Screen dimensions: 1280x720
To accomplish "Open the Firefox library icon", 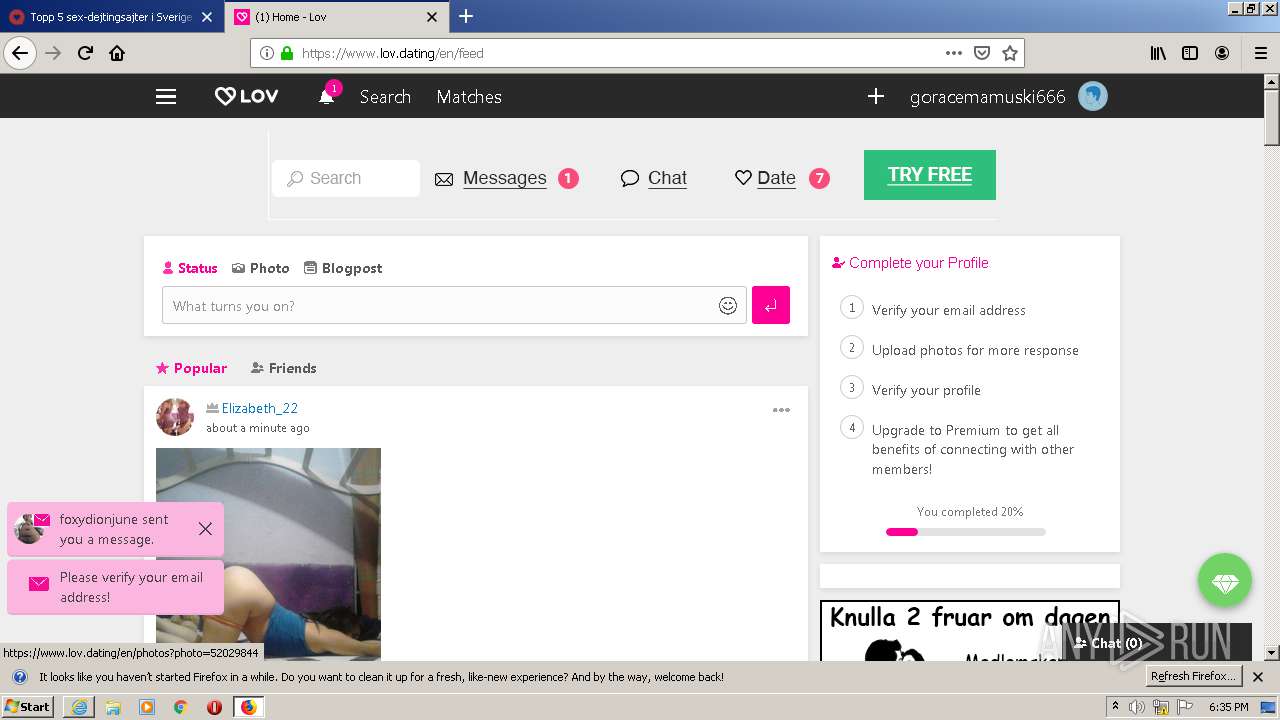I will [x=1158, y=53].
